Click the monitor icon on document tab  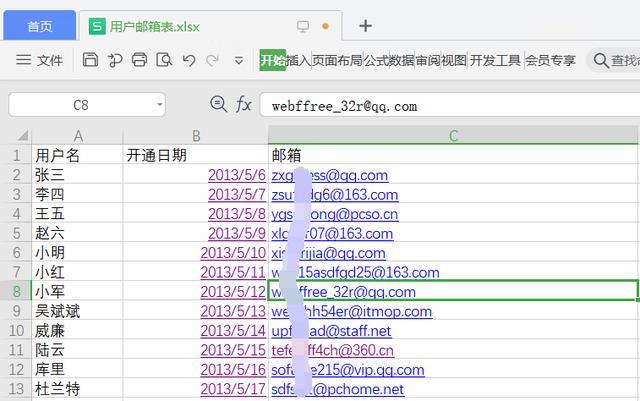303,27
